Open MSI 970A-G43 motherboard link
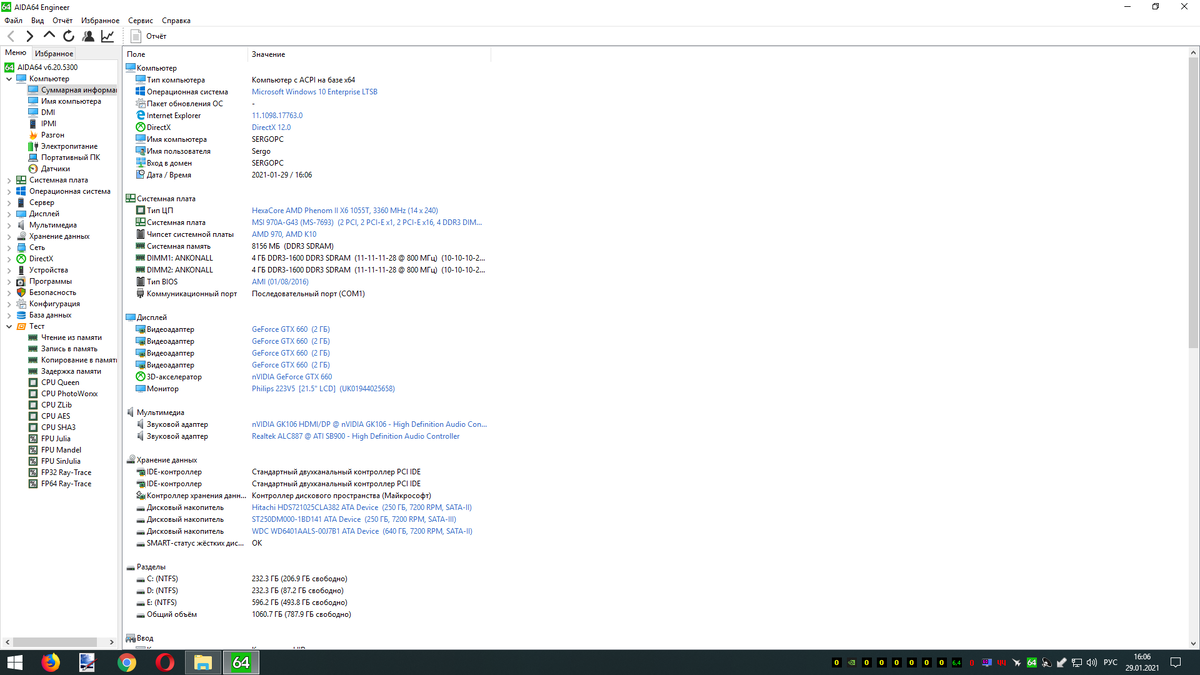The width and height of the screenshot is (1200, 675). 367,222
